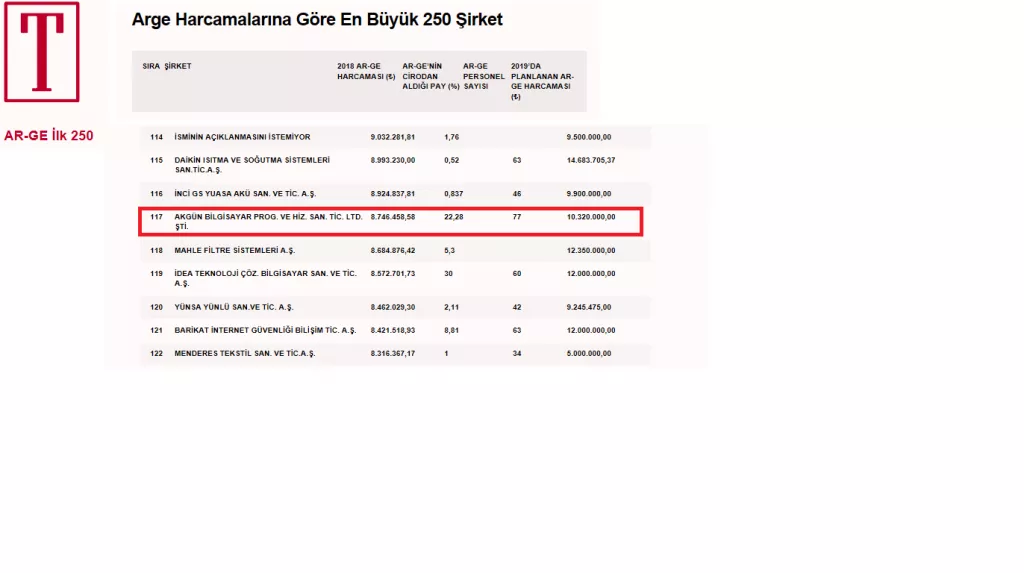
Task: Click the SIRA column header
Action: pyautogui.click(x=151, y=66)
